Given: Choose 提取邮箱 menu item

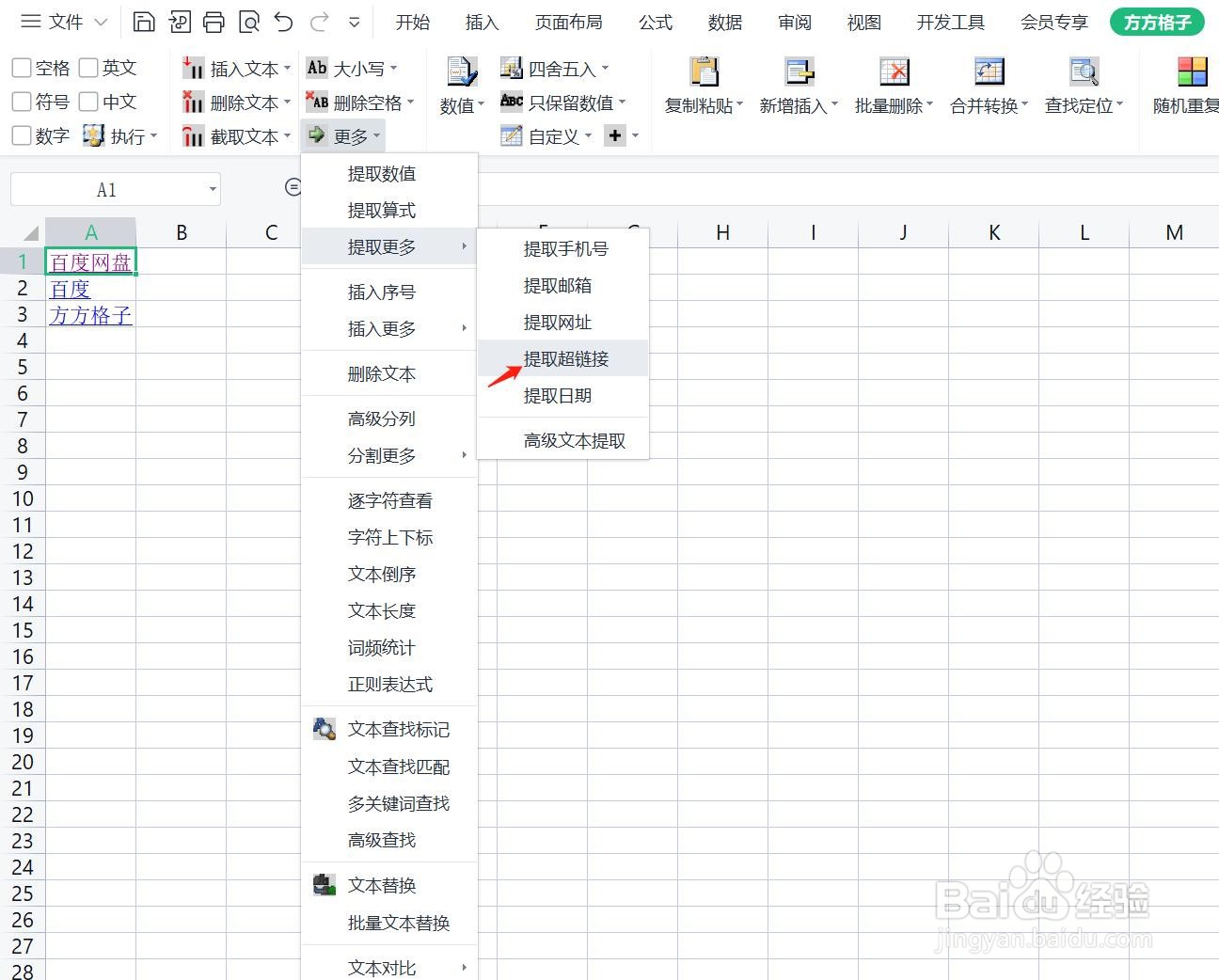Looking at the screenshot, I should tap(563, 285).
